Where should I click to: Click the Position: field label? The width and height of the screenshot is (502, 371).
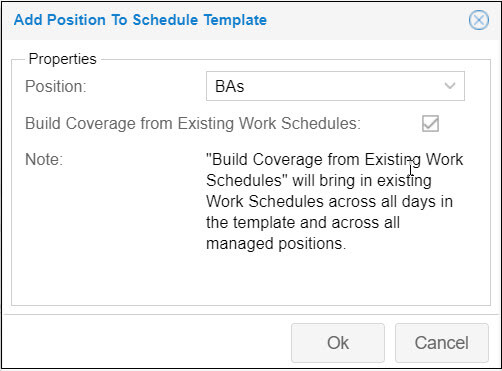click(x=56, y=86)
